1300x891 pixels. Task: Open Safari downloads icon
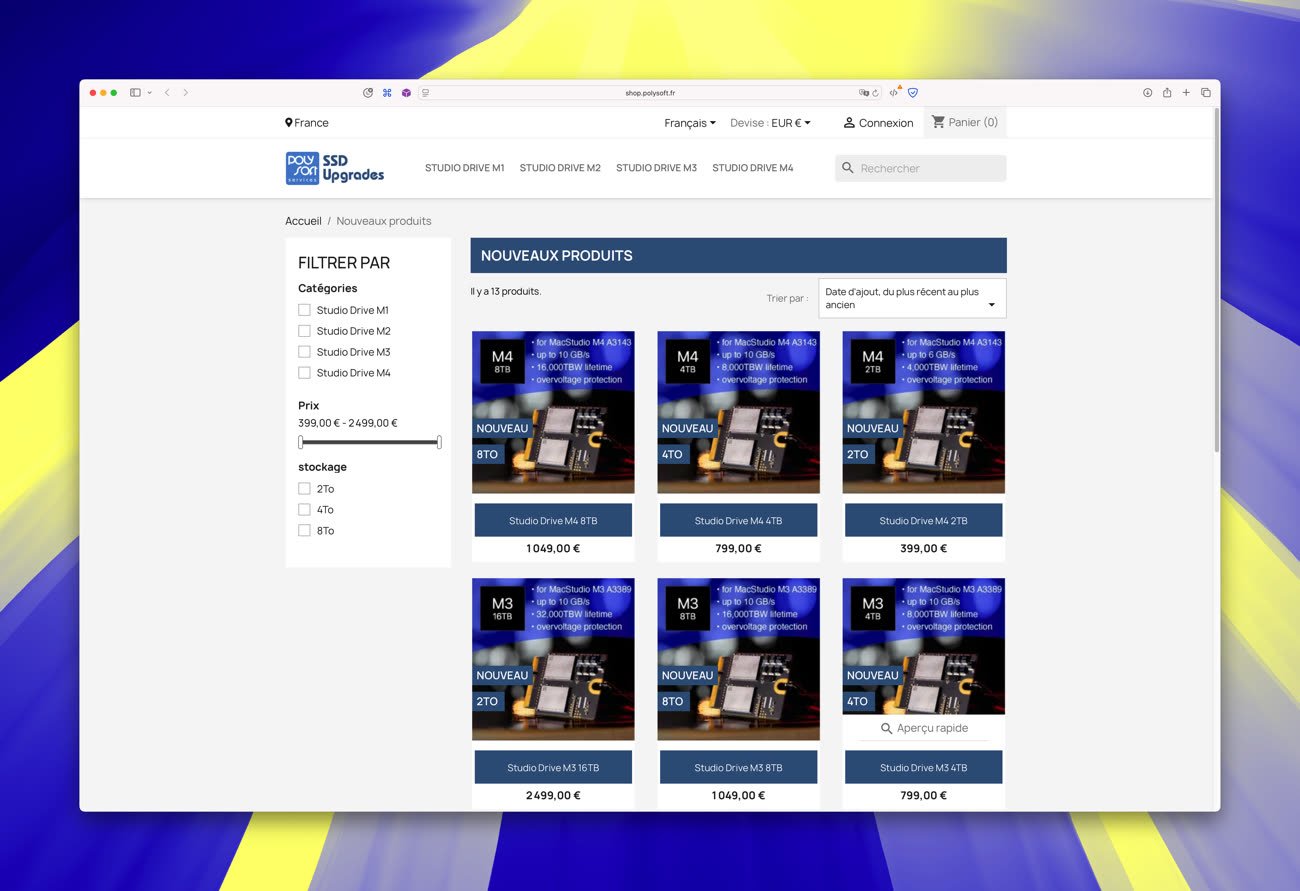pos(1148,93)
